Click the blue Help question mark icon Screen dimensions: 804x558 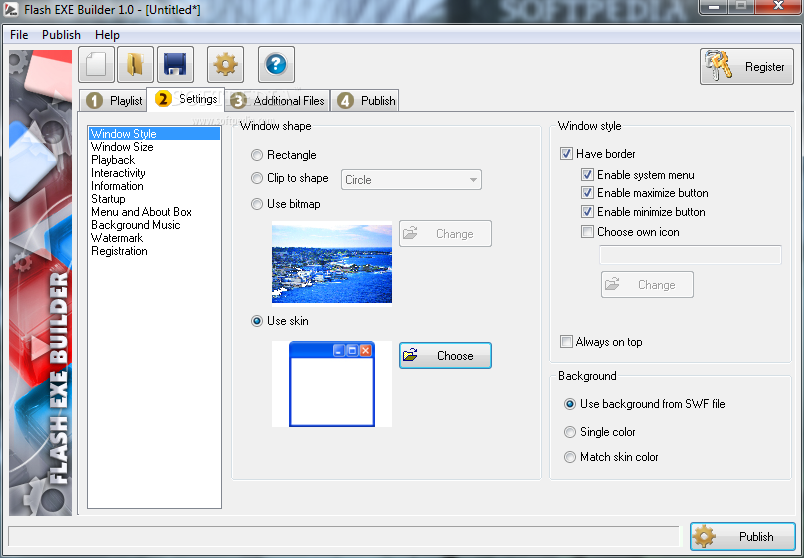(x=276, y=64)
